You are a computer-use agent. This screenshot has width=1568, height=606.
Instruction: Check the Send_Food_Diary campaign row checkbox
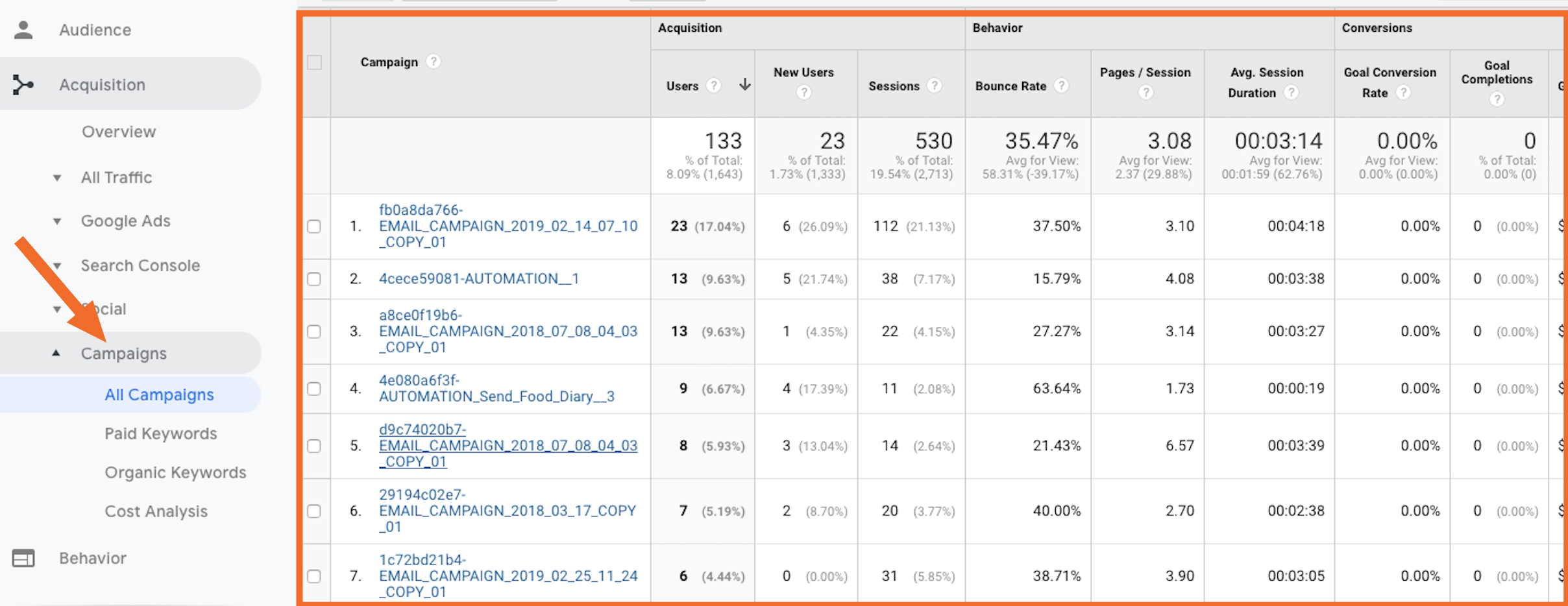point(314,389)
